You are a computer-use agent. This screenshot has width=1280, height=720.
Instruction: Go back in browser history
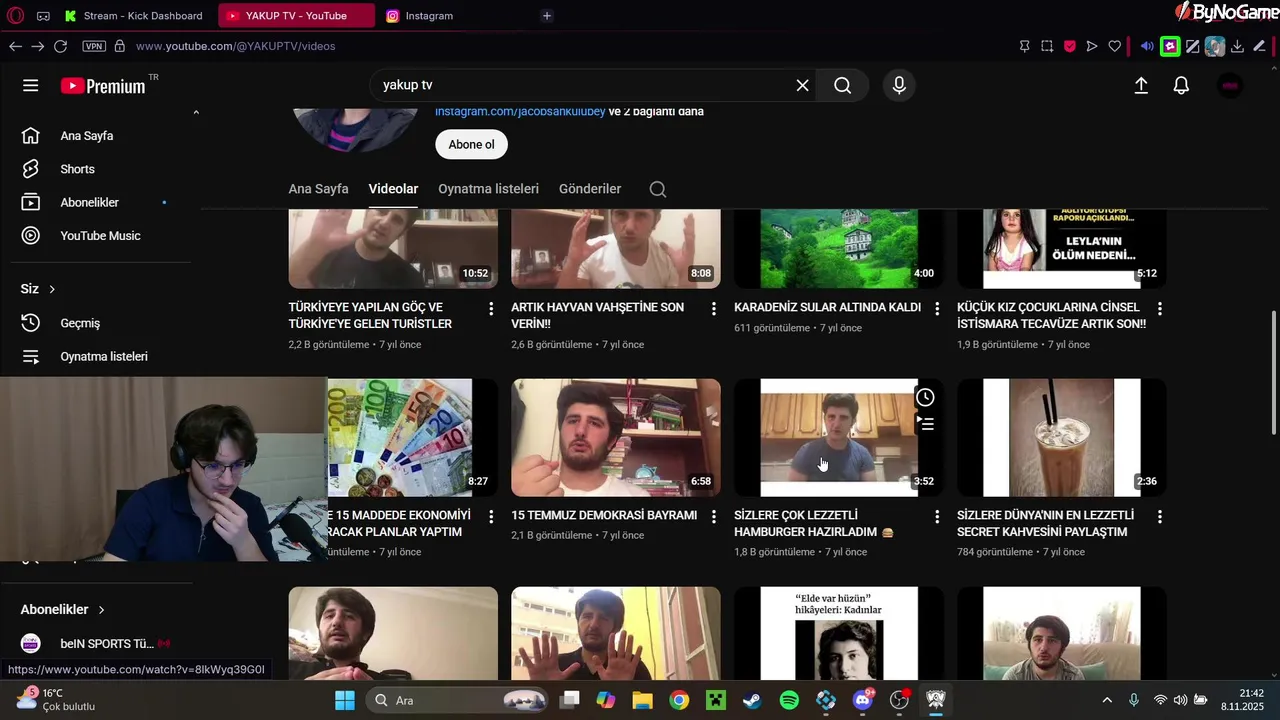[15, 46]
